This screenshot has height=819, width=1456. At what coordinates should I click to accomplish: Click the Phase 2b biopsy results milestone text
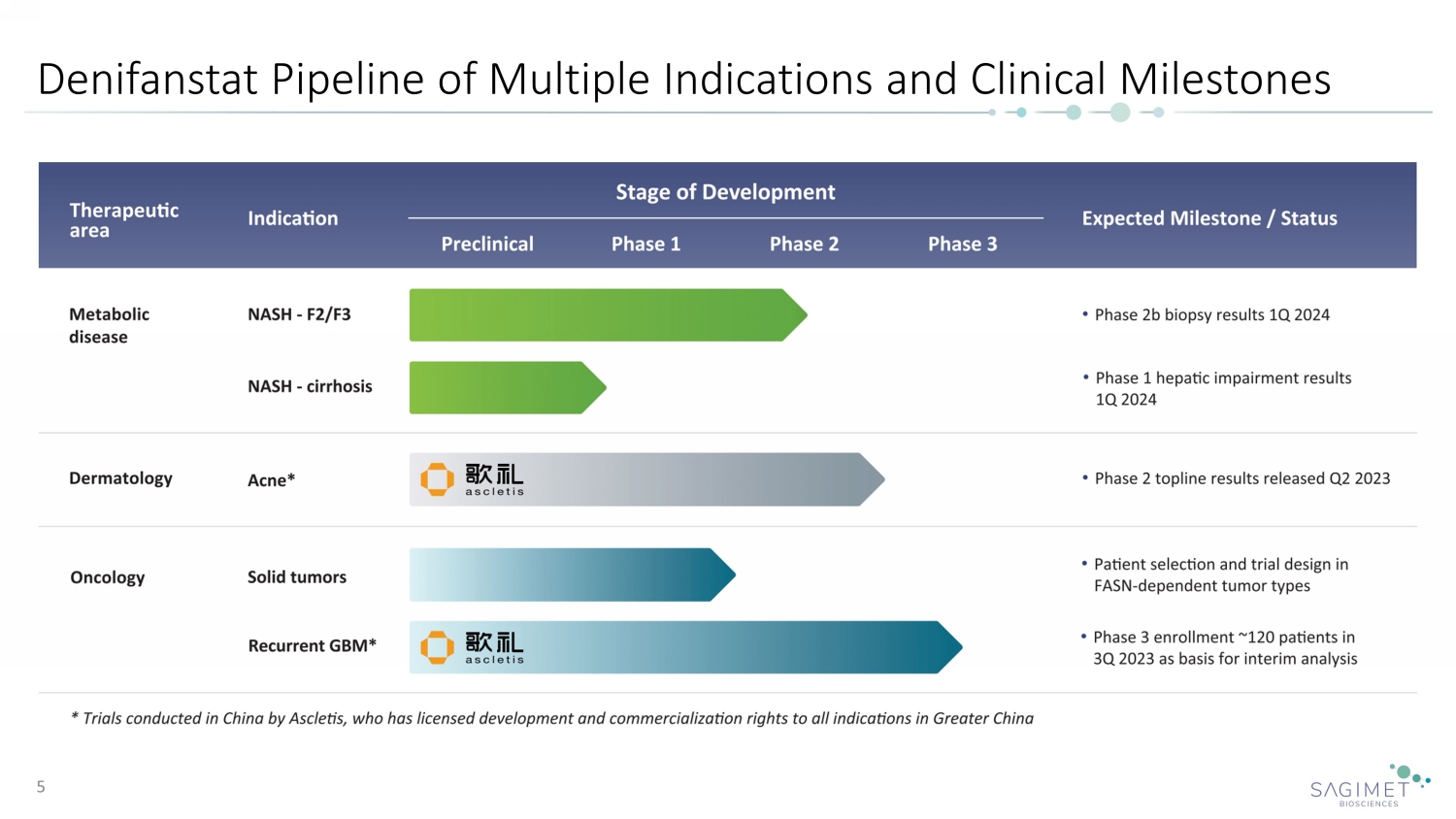pos(1211,315)
